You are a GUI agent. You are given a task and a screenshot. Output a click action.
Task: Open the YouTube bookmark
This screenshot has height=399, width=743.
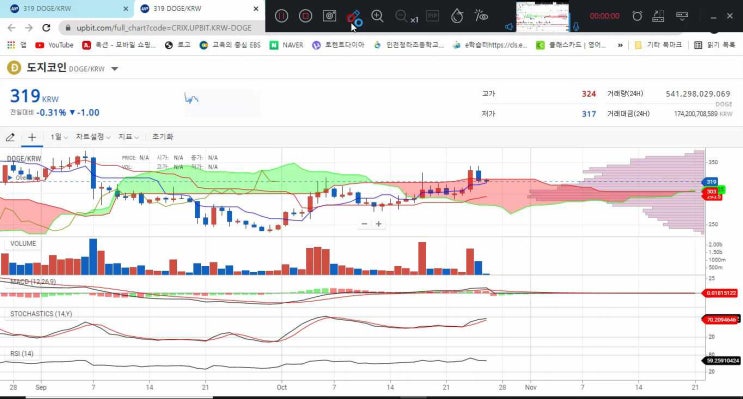[54, 45]
